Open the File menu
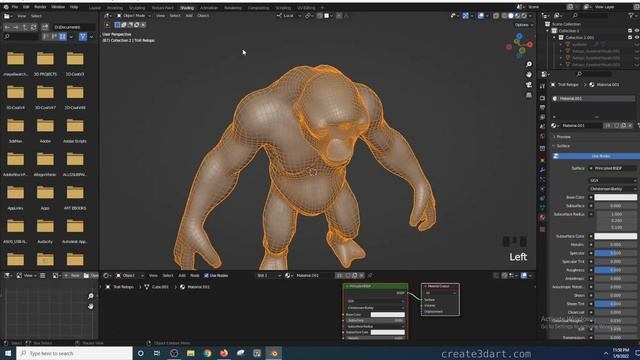640x360 pixels. [x=15, y=7]
